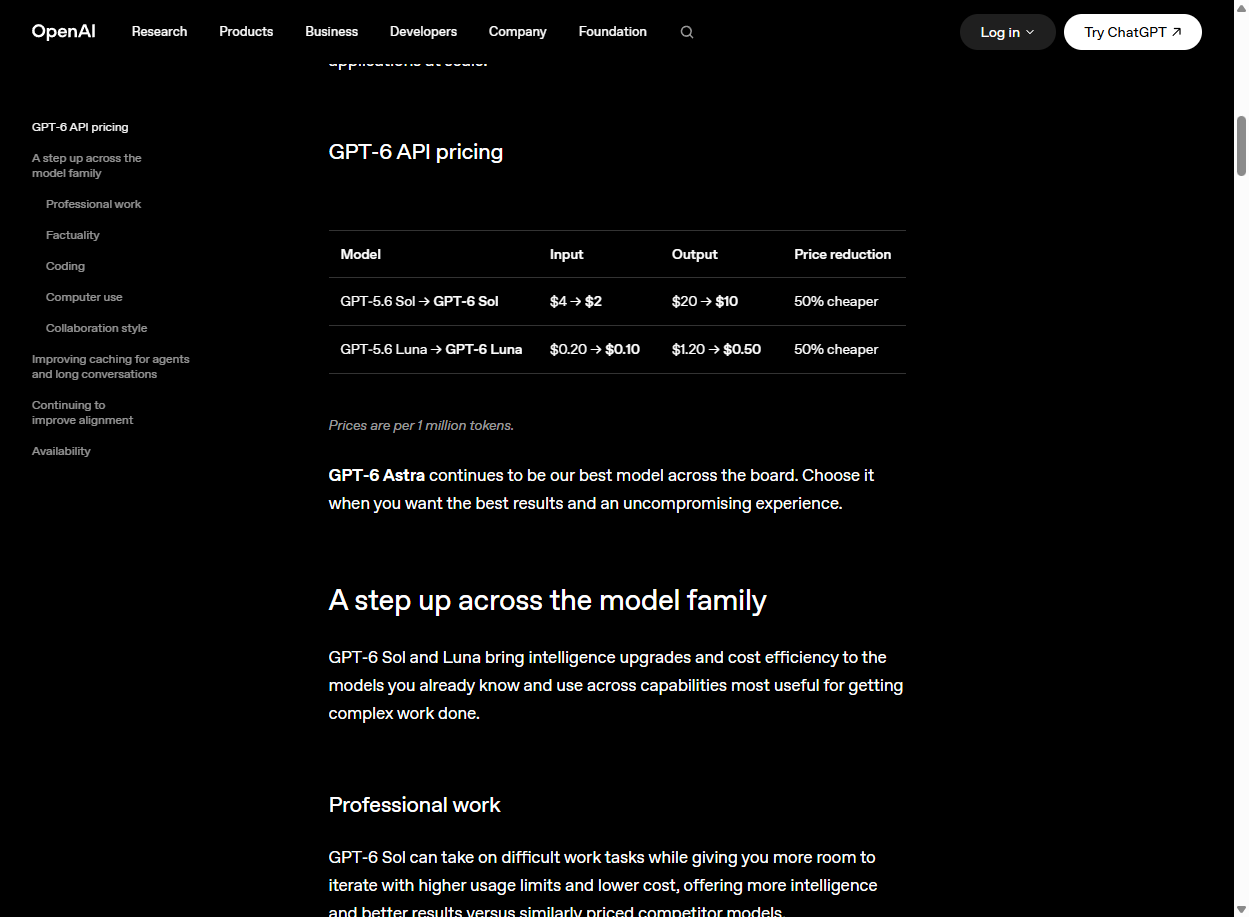Image resolution: width=1249 pixels, height=917 pixels.
Task: Open the Developers menu
Action: click(424, 32)
